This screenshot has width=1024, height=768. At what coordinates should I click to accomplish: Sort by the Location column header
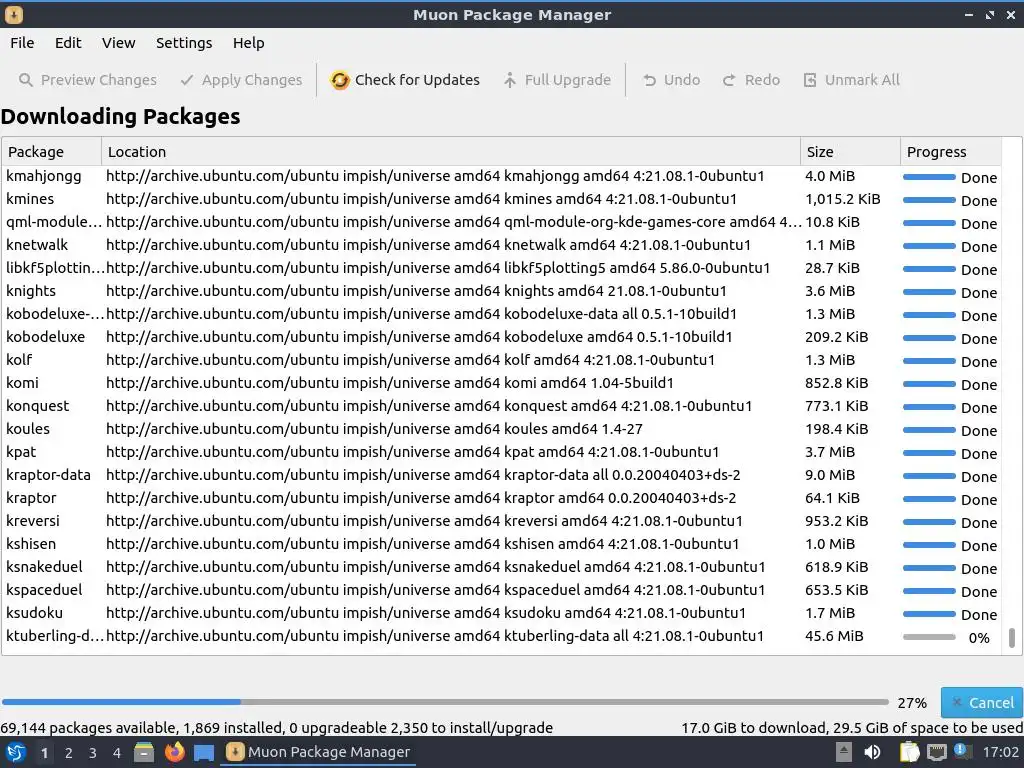tap(451, 152)
